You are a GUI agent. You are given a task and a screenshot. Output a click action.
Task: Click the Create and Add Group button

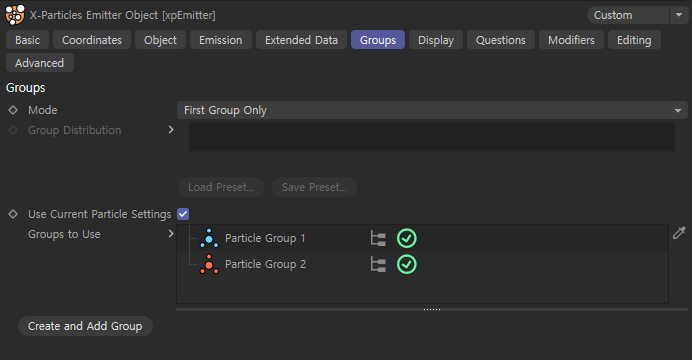pos(85,326)
